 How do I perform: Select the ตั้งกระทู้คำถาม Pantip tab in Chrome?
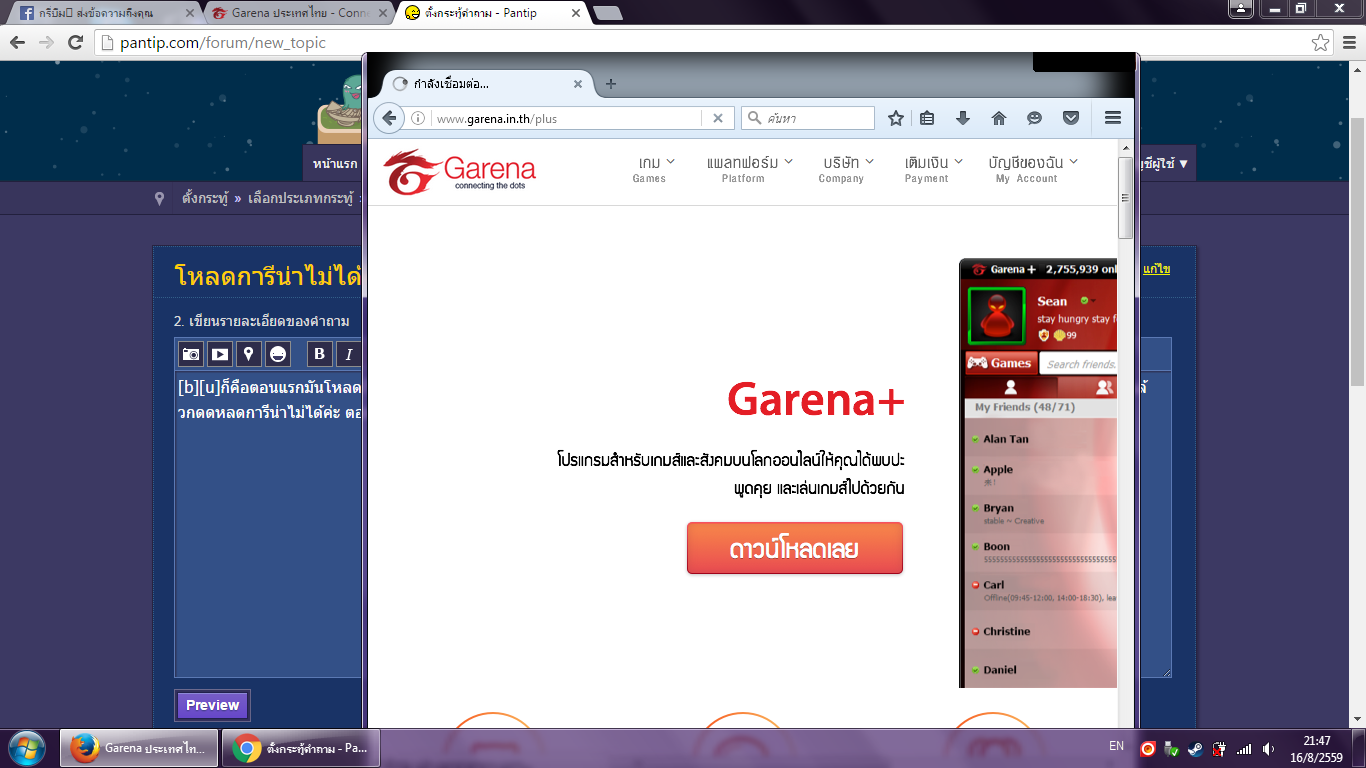[490, 14]
